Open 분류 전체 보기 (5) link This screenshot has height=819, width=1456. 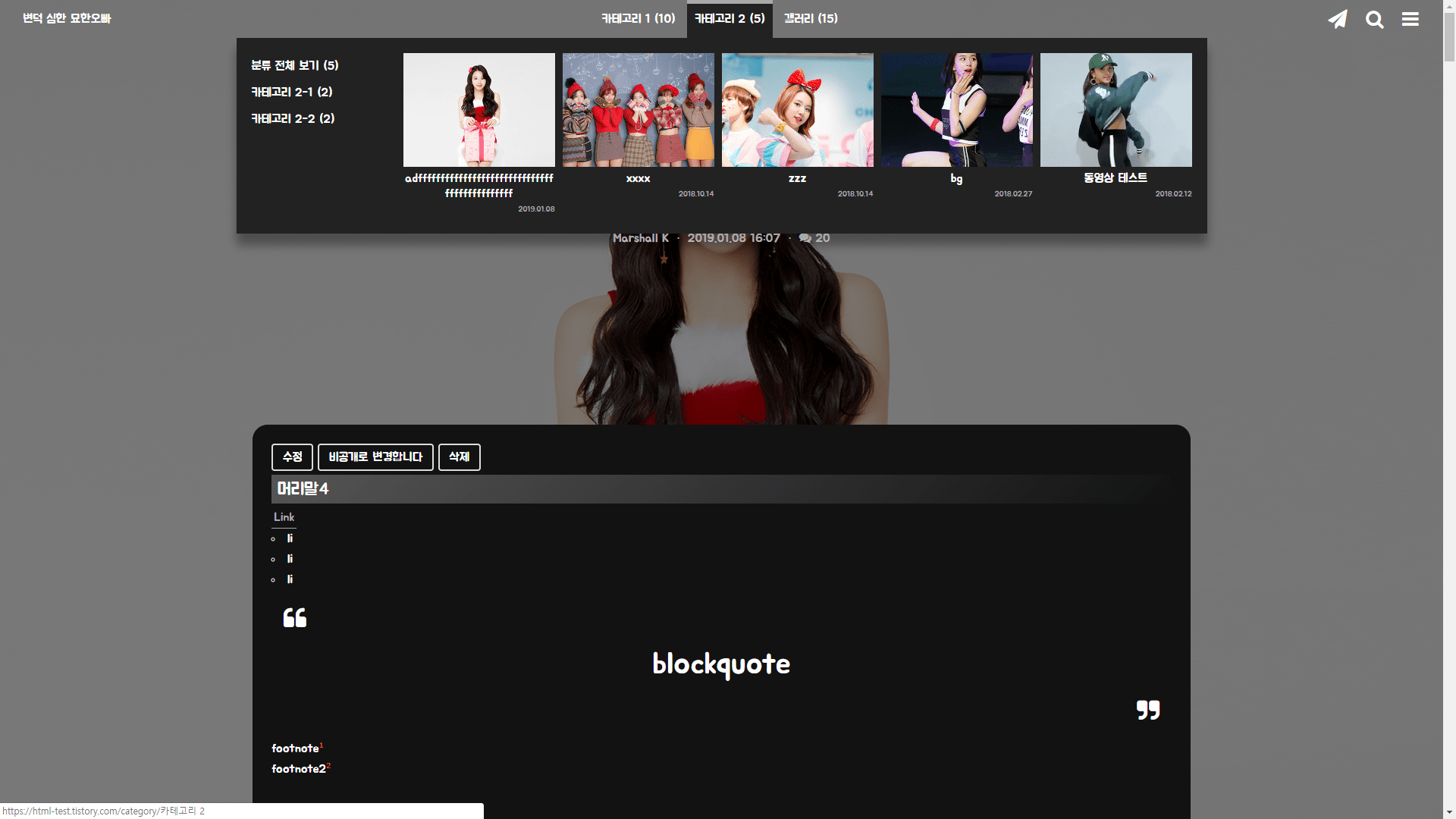[294, 65]
